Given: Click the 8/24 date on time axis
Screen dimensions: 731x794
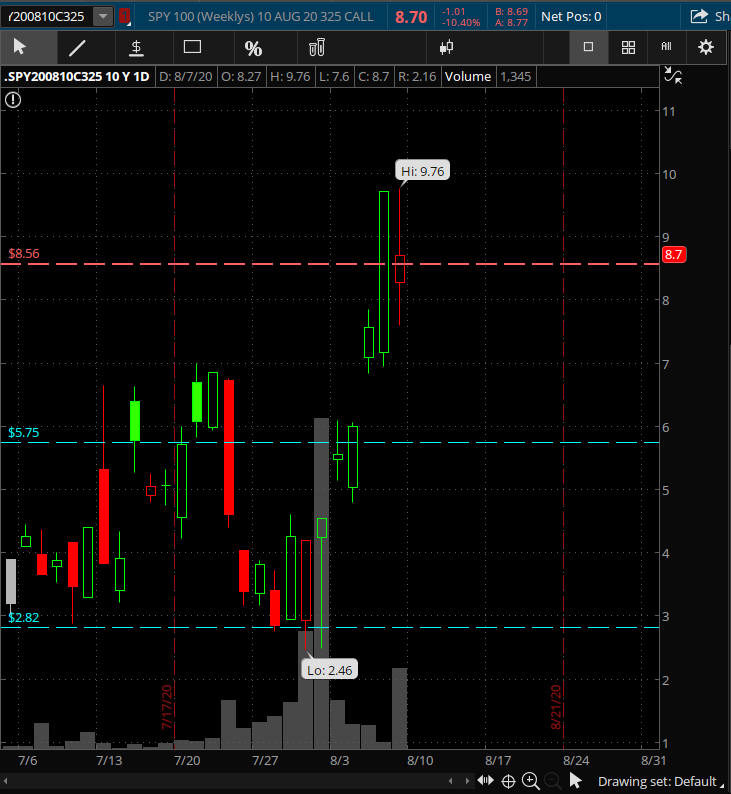Looking at the screenshot, I should point(576,761).
